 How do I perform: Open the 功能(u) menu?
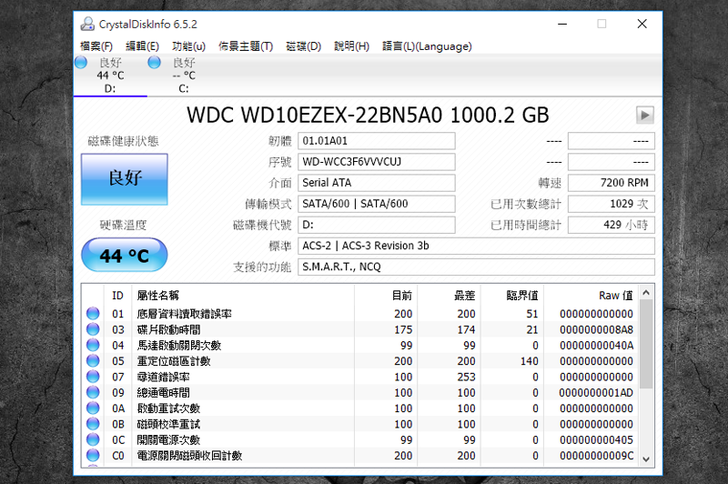(x=188, y=46)
